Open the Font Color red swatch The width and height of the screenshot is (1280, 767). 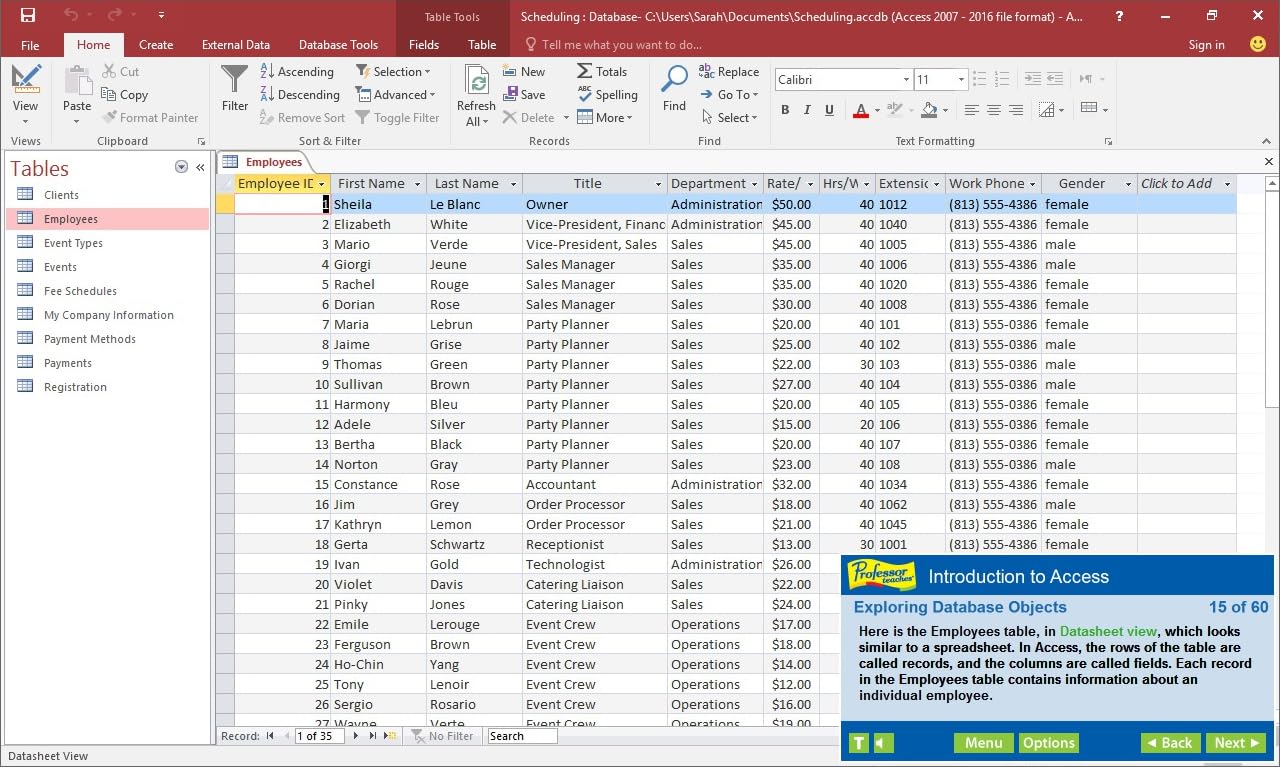[862, 110]
